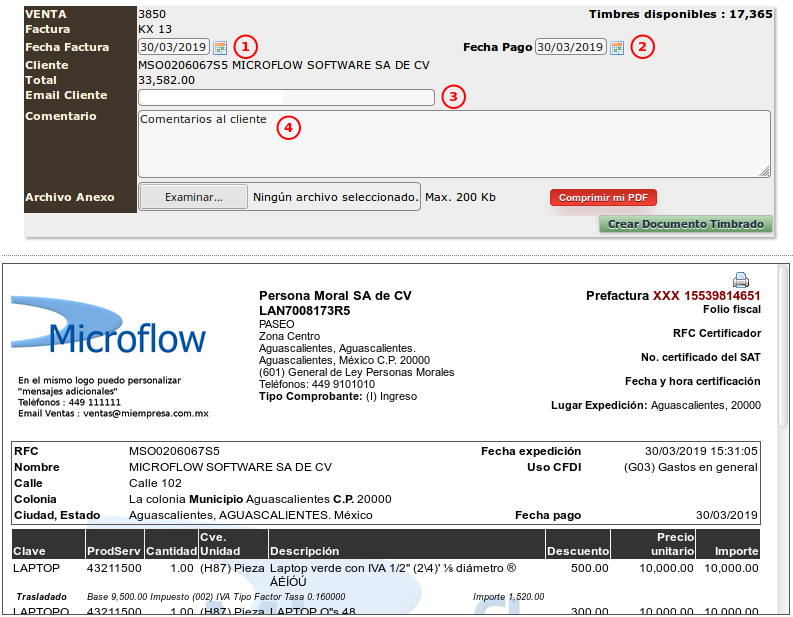The width and height of the screenshot is (793, 617).
Task: Click the Calle value 'Calle 102'
Action: click(x=155, y=483)
